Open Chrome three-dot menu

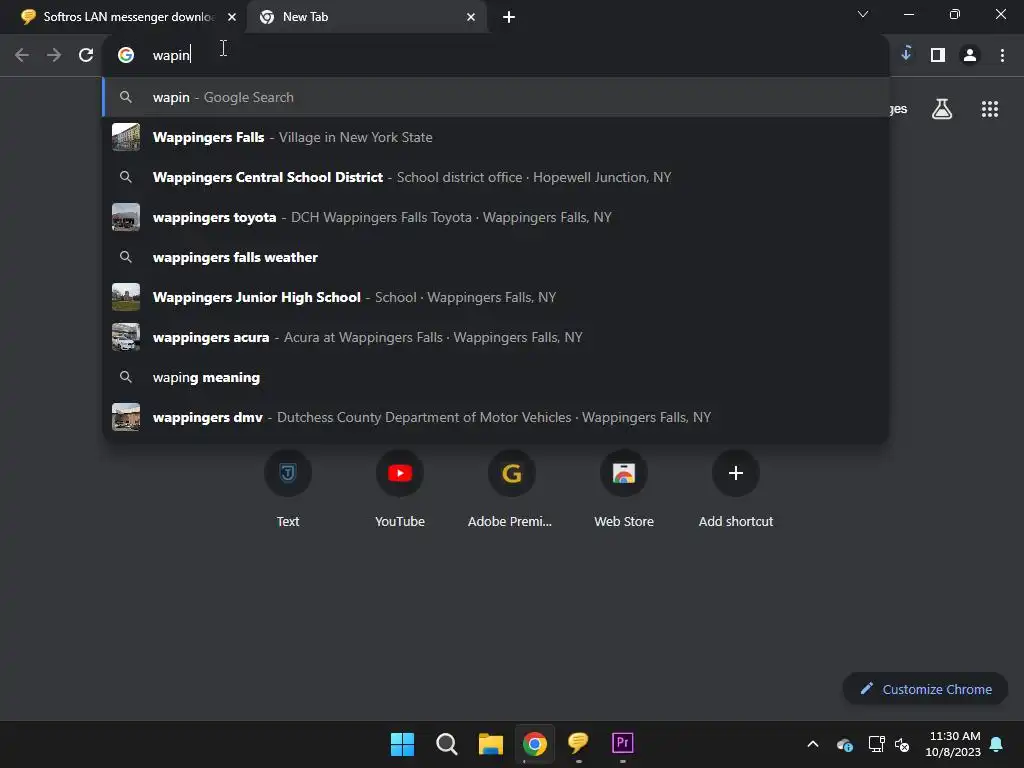(1002, 55)
